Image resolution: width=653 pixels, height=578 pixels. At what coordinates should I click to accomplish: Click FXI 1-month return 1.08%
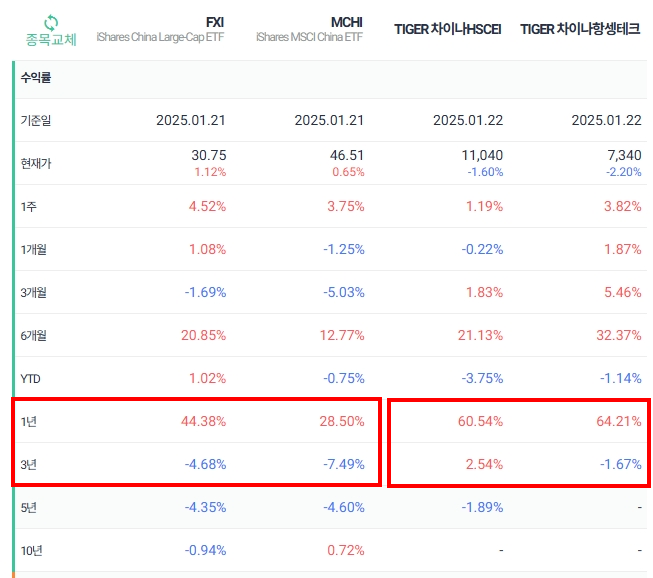(x=207, y=249)
